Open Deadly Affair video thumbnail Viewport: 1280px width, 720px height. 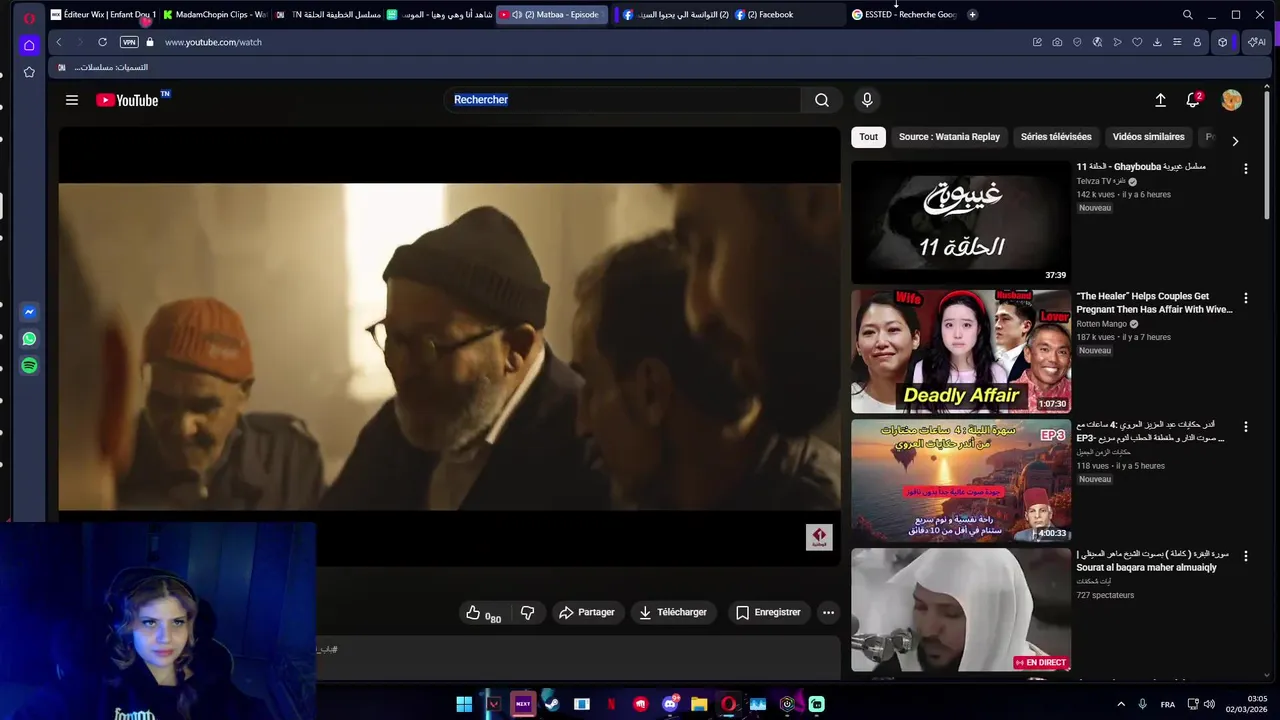[x=961, y=351]
